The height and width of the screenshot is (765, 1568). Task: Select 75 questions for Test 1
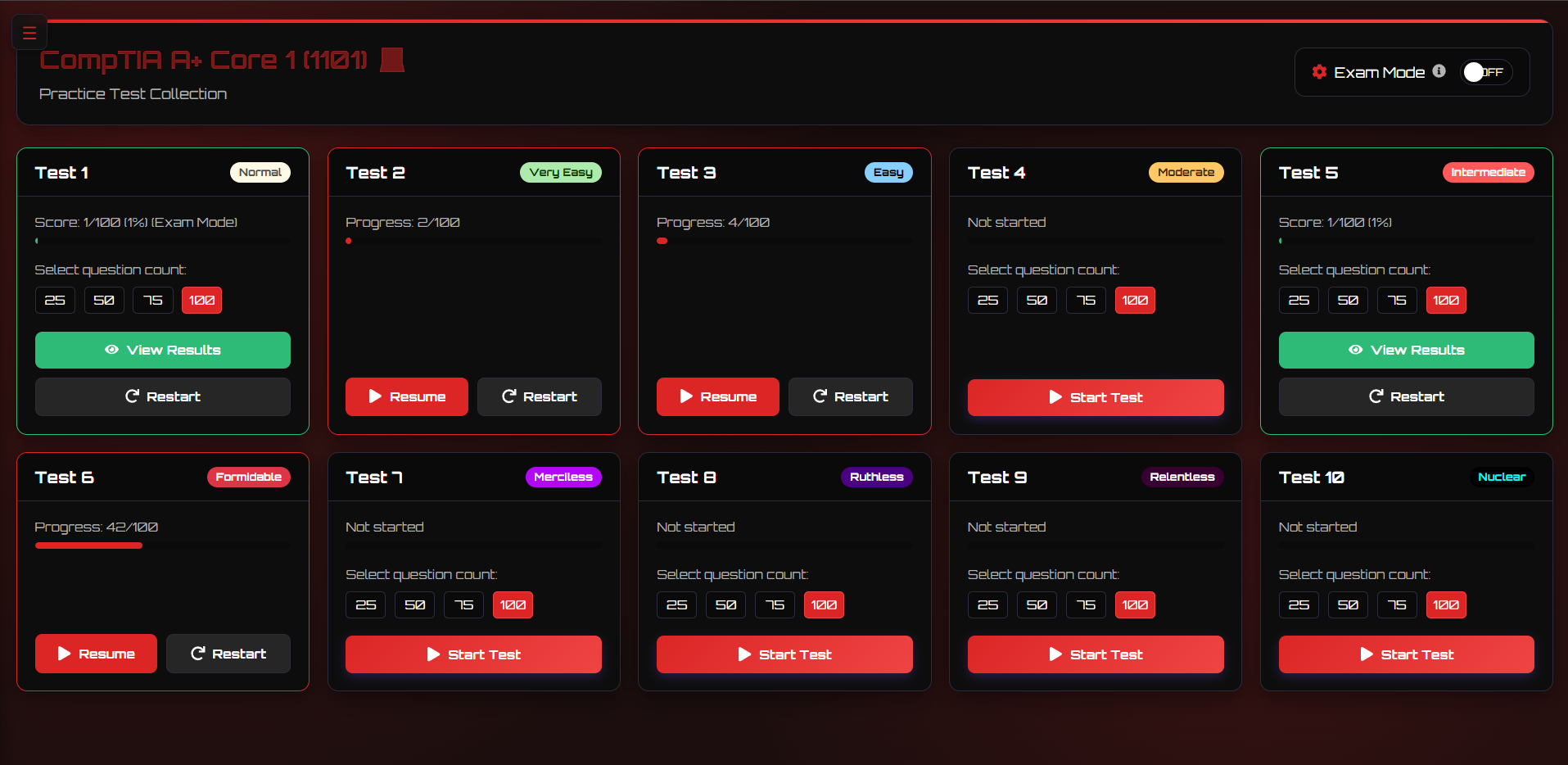point(153,301)
